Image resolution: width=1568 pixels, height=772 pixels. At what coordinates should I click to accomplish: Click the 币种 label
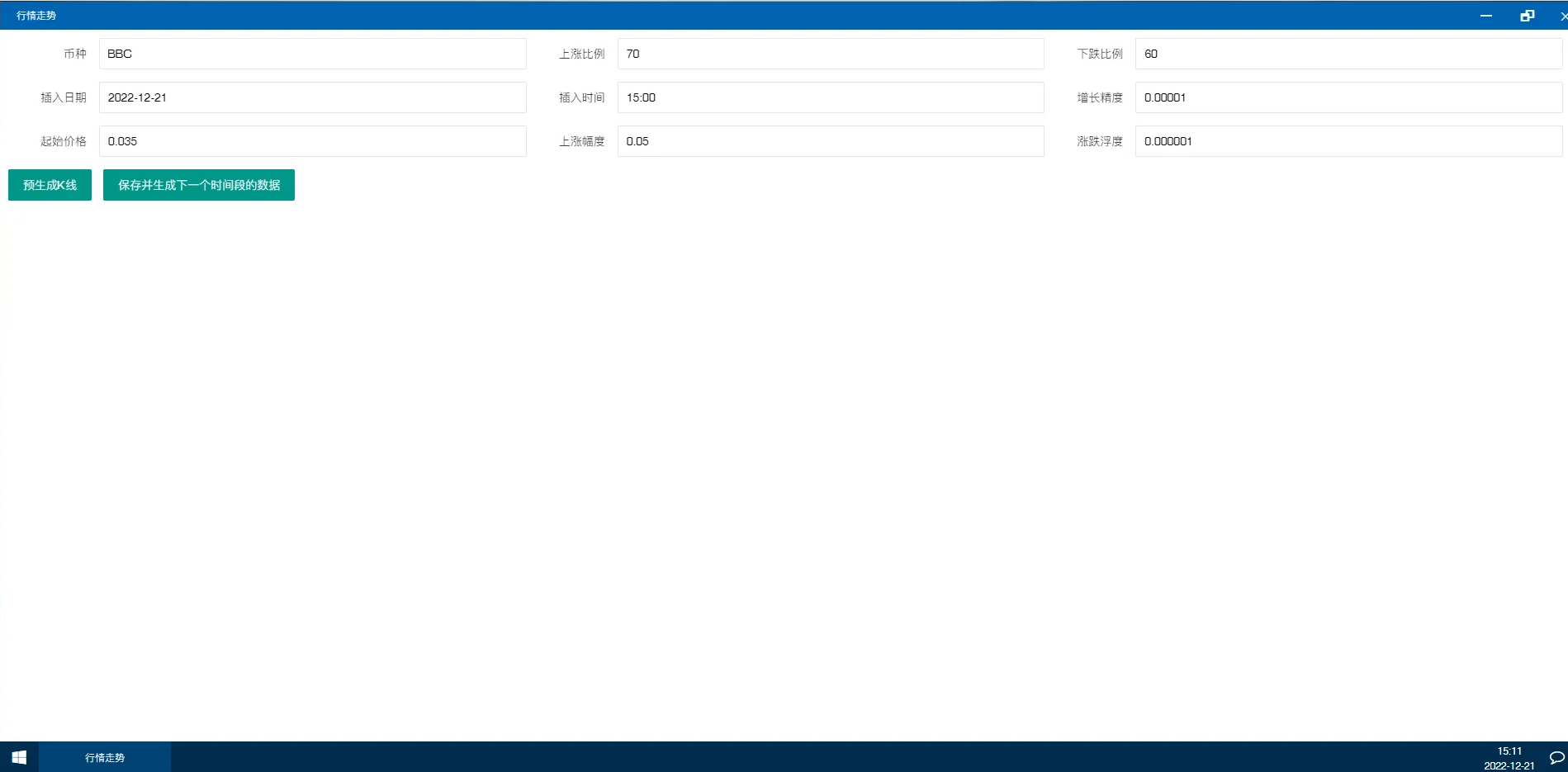75,54
